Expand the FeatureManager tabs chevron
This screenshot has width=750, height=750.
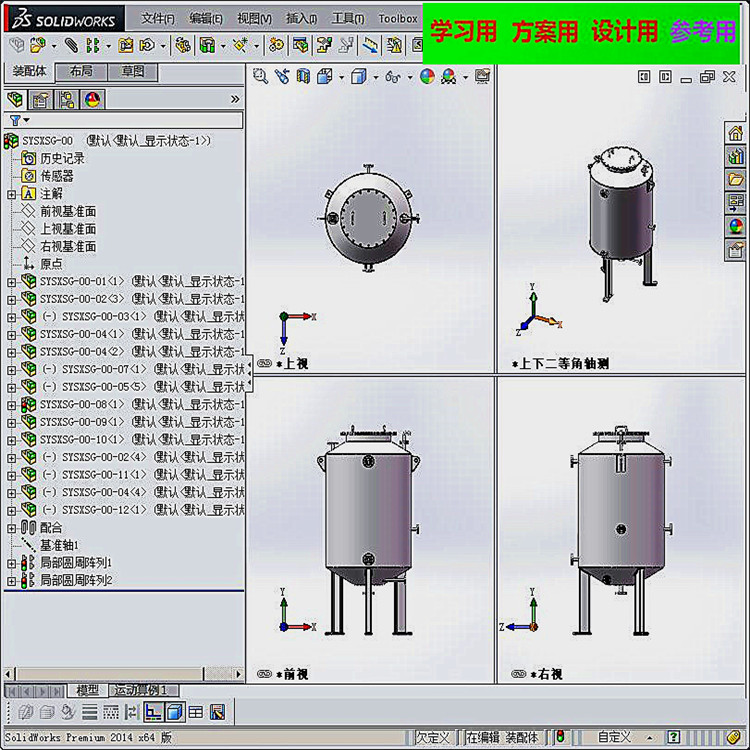(235, 99)
